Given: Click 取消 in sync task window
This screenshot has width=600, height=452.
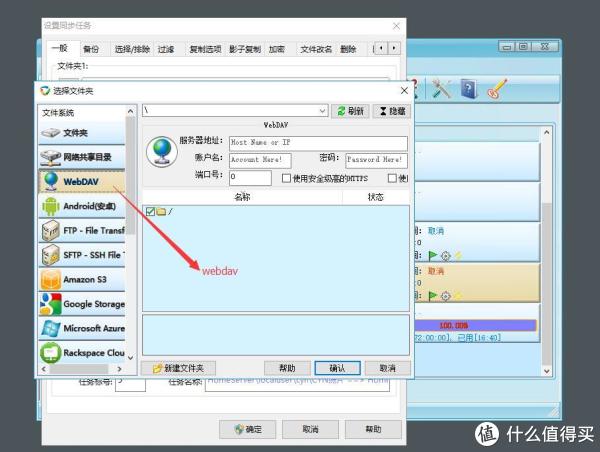Looking at the screenshot, I should coord(310,429).
